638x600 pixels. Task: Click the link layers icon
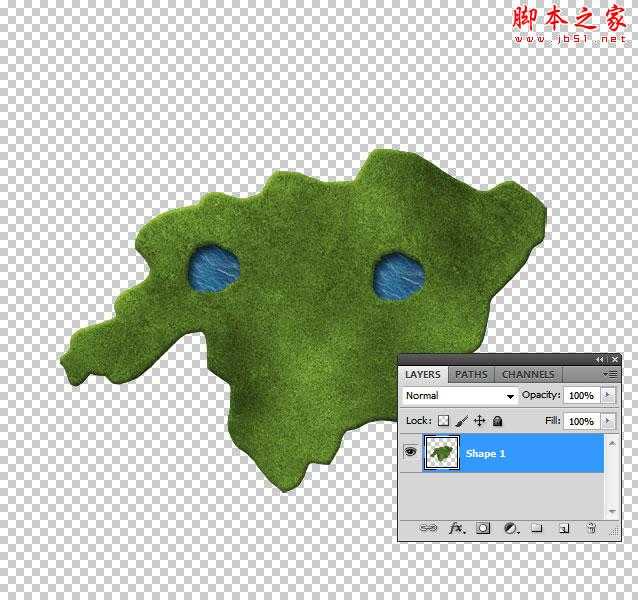point(428,527)
